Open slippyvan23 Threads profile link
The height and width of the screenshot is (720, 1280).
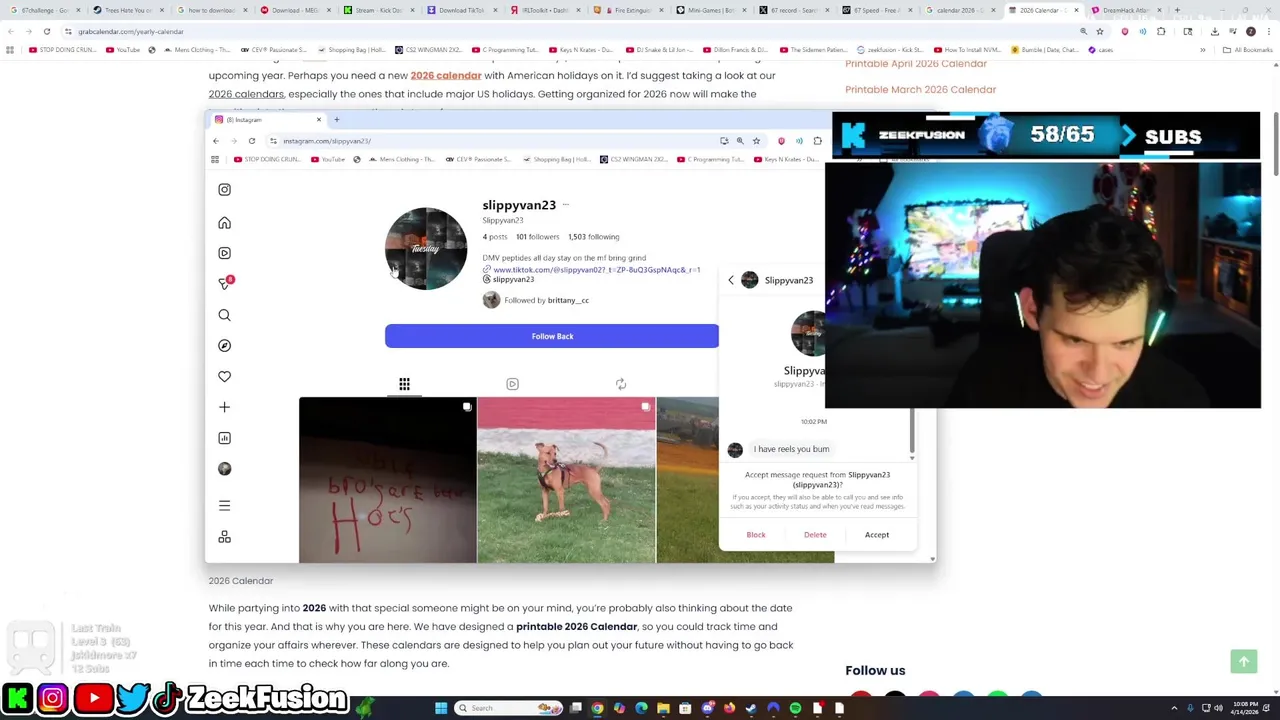pyautogui.click(x=507, y=279)
